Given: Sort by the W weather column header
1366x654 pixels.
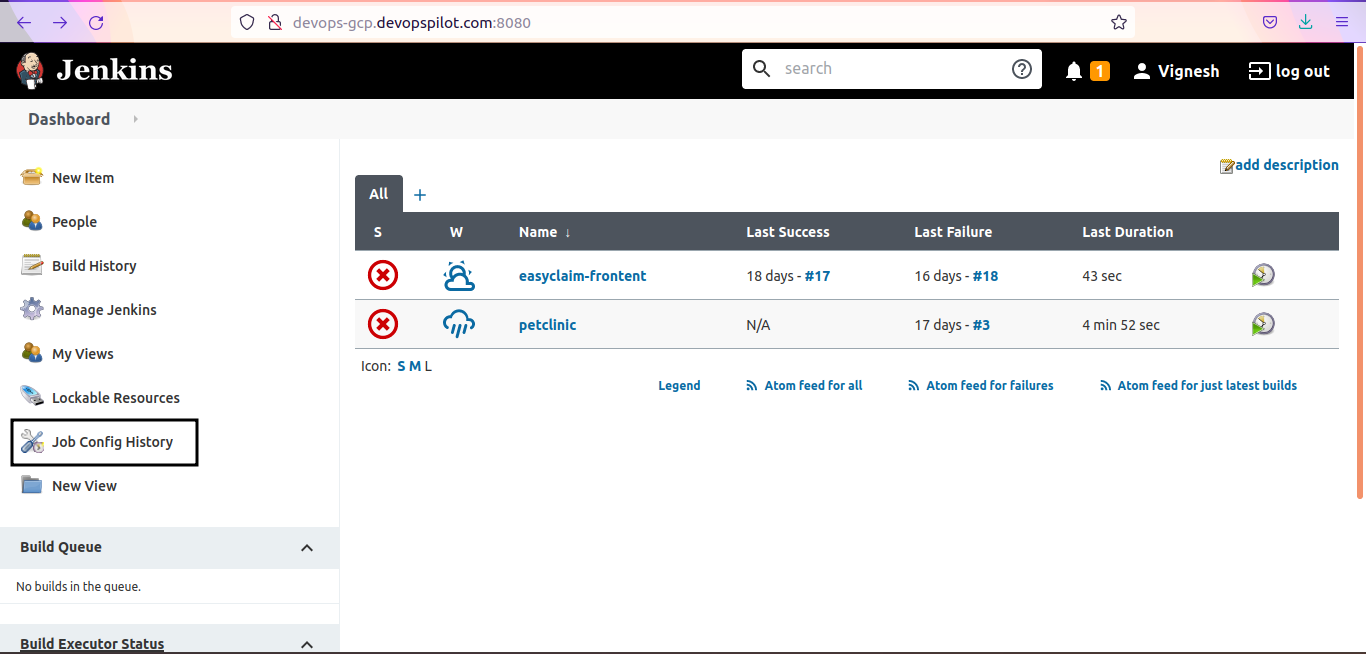Looking at the screenshot, I should pyautogui.click(x=456, y=232).
